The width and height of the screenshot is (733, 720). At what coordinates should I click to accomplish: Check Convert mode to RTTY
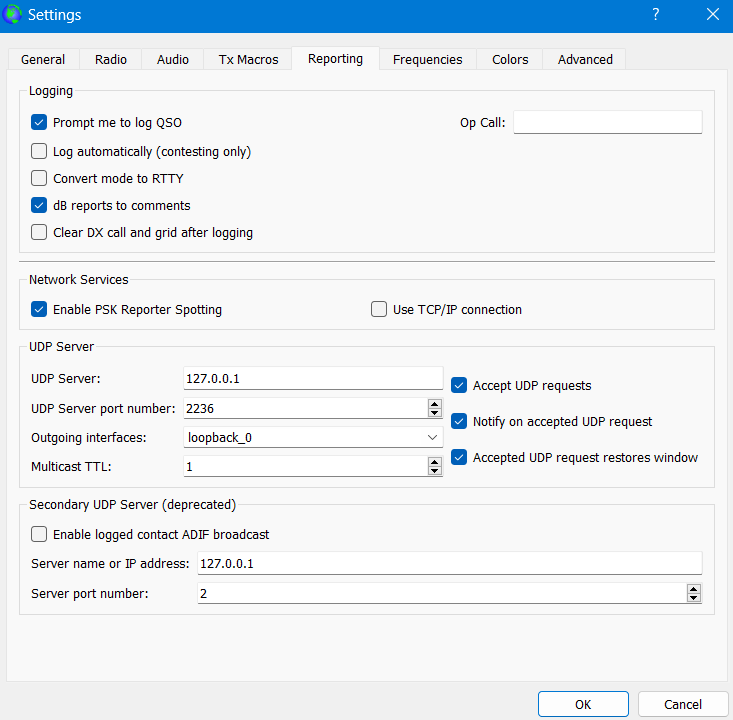[x=39, y=178]
